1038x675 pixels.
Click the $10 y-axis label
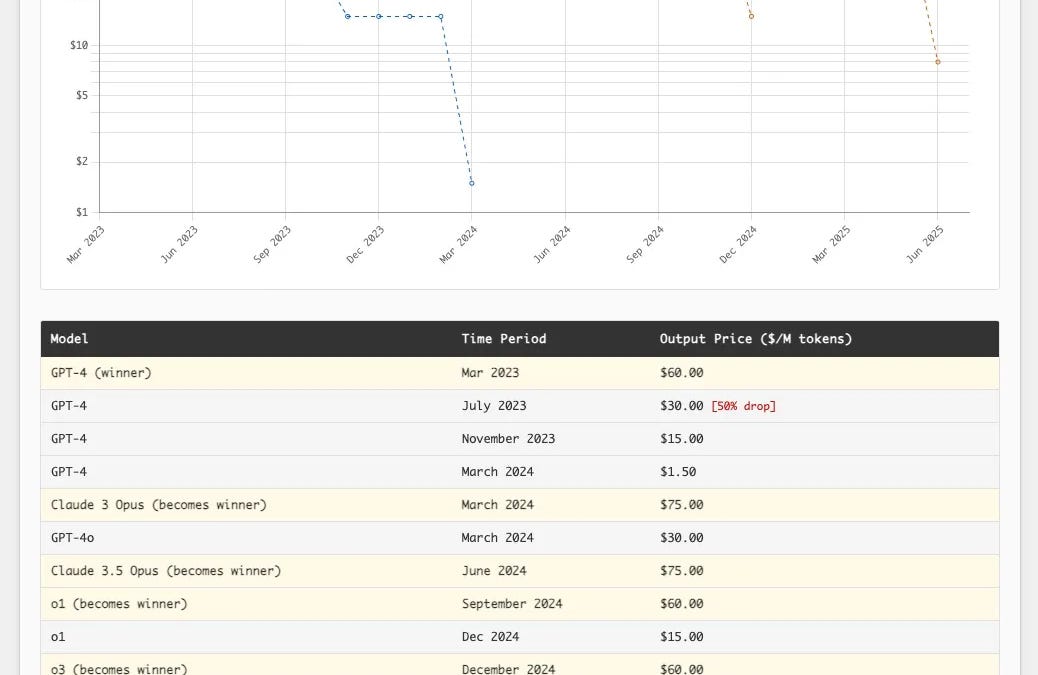click(x=79, y=45)
